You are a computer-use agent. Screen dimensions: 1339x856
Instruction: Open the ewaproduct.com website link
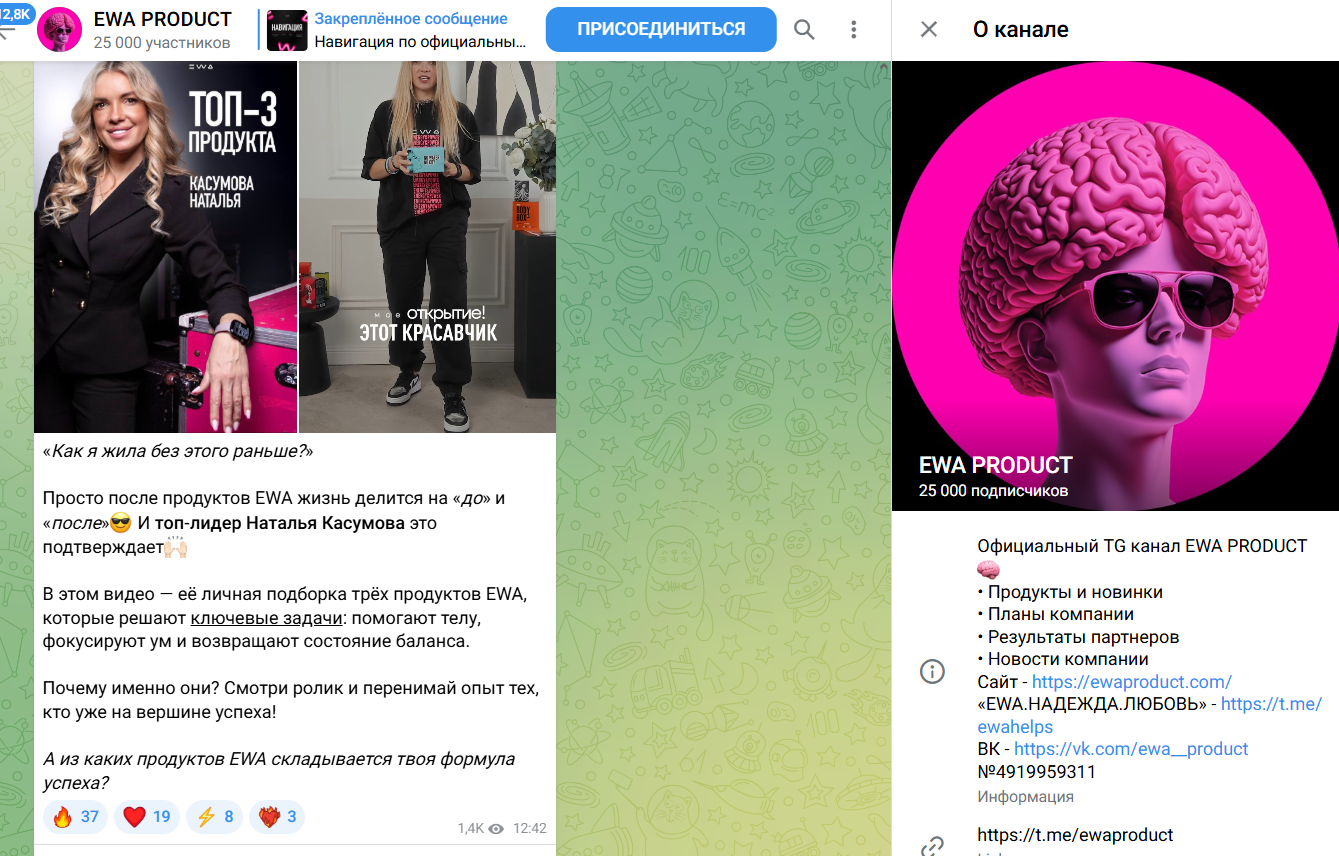(x=1132, y=682)
